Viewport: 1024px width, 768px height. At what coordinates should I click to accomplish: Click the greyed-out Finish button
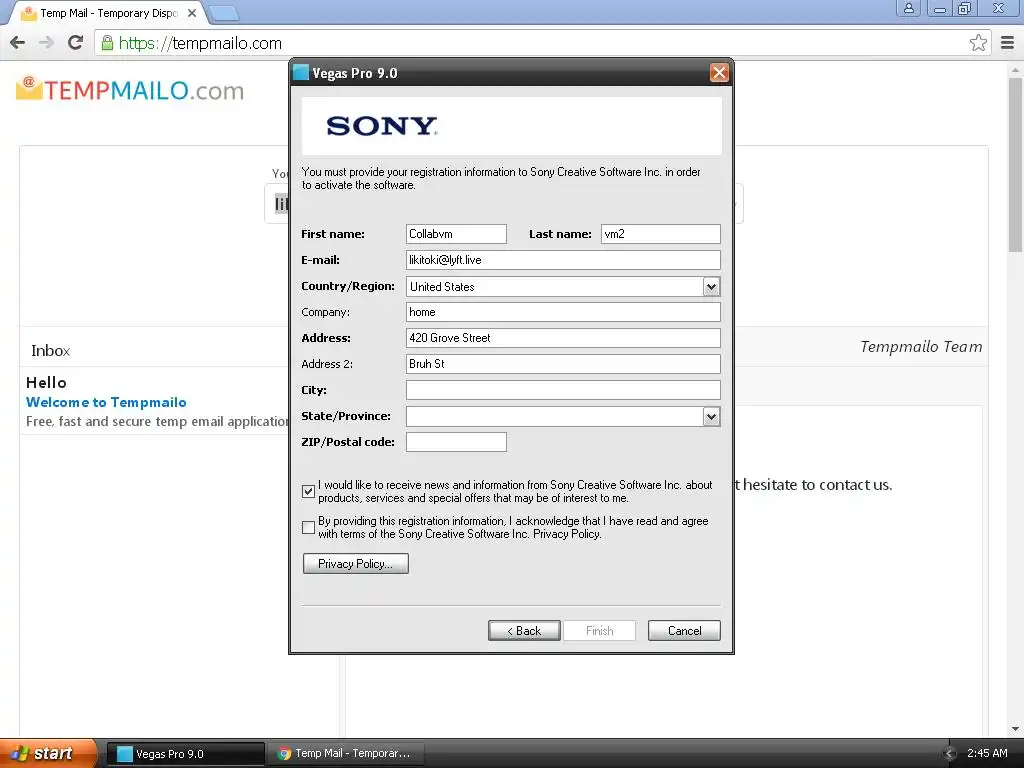599,631
